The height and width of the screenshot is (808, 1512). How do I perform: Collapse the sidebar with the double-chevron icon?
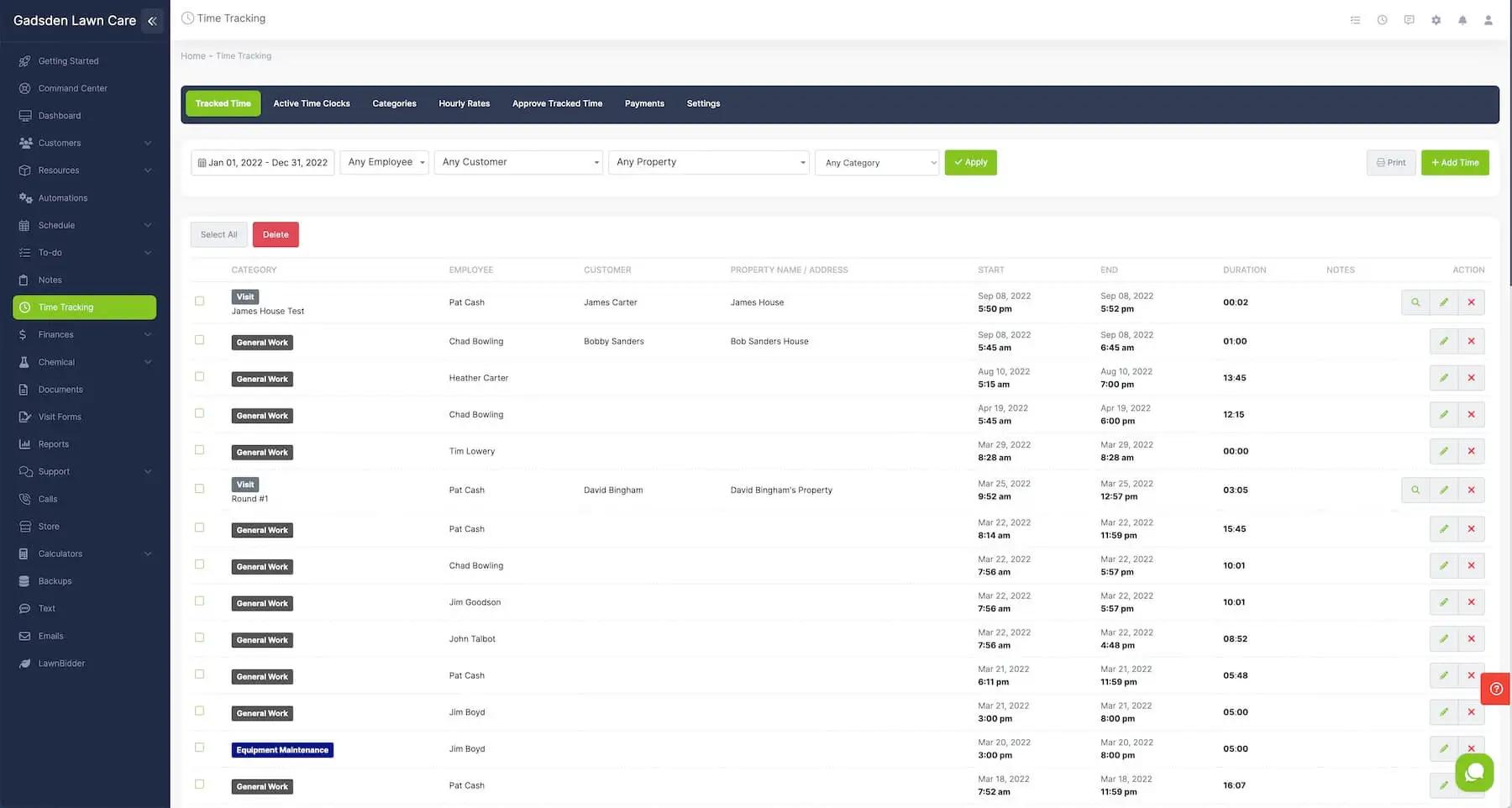[152, 21]
